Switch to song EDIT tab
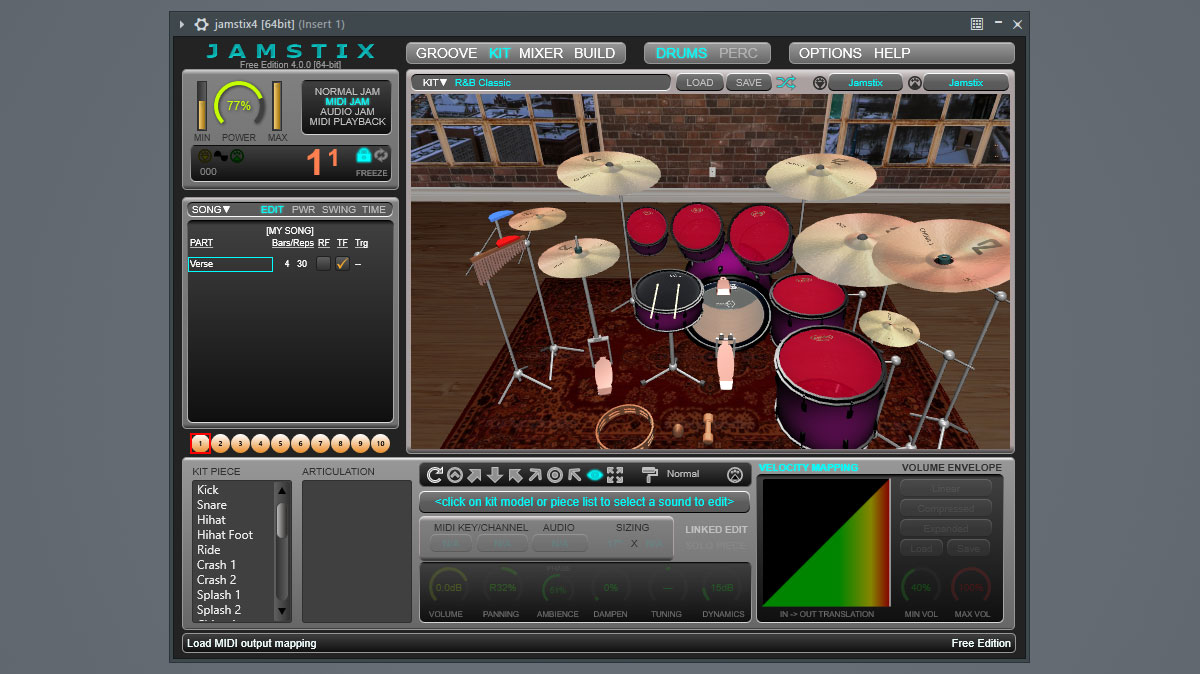The image size is (1200, 674). (x=272, y=210)
